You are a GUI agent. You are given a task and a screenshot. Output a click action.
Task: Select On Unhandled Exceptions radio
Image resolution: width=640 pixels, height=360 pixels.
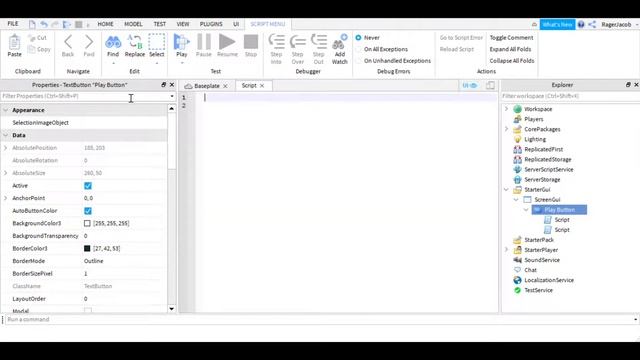pos(358,61)
